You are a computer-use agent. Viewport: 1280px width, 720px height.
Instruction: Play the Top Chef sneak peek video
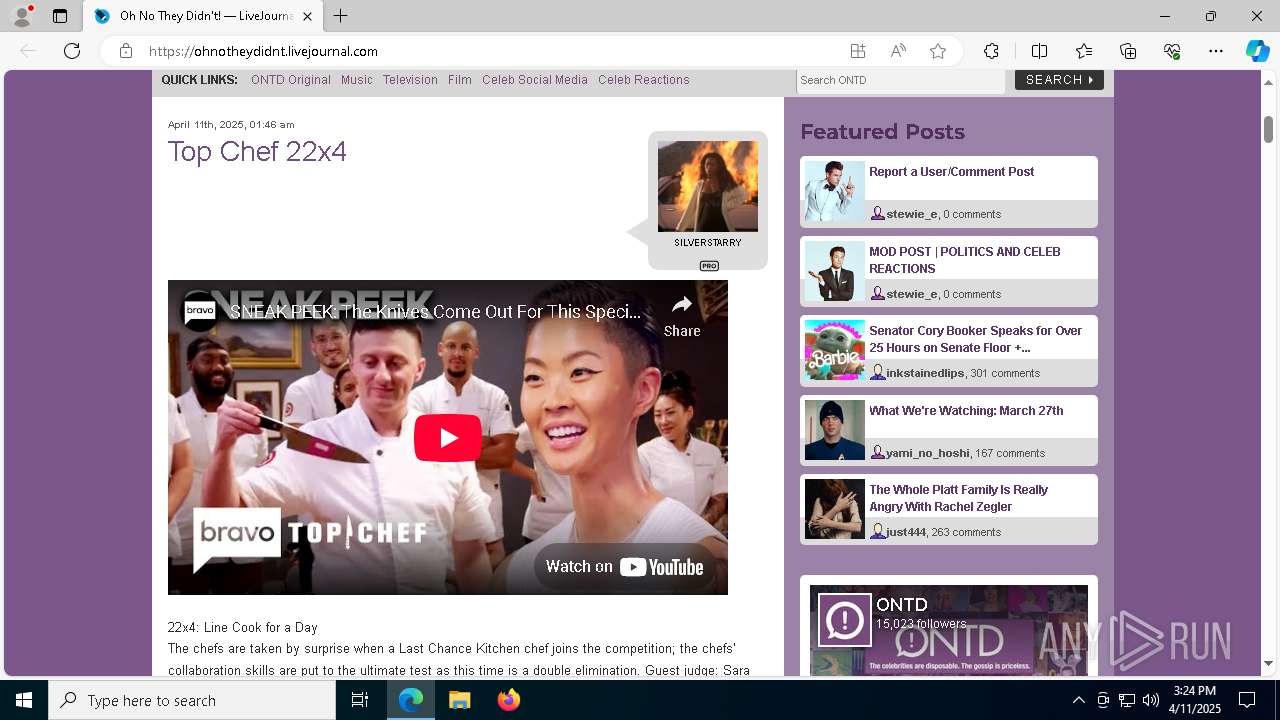pos(448,438)
